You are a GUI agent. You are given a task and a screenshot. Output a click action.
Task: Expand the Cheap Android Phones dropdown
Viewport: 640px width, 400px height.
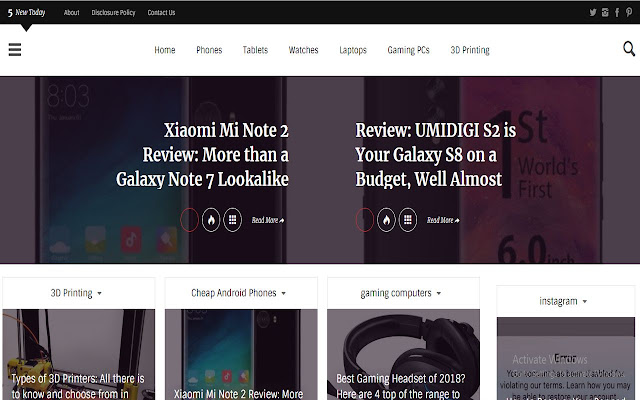click(x=239, y=293)
